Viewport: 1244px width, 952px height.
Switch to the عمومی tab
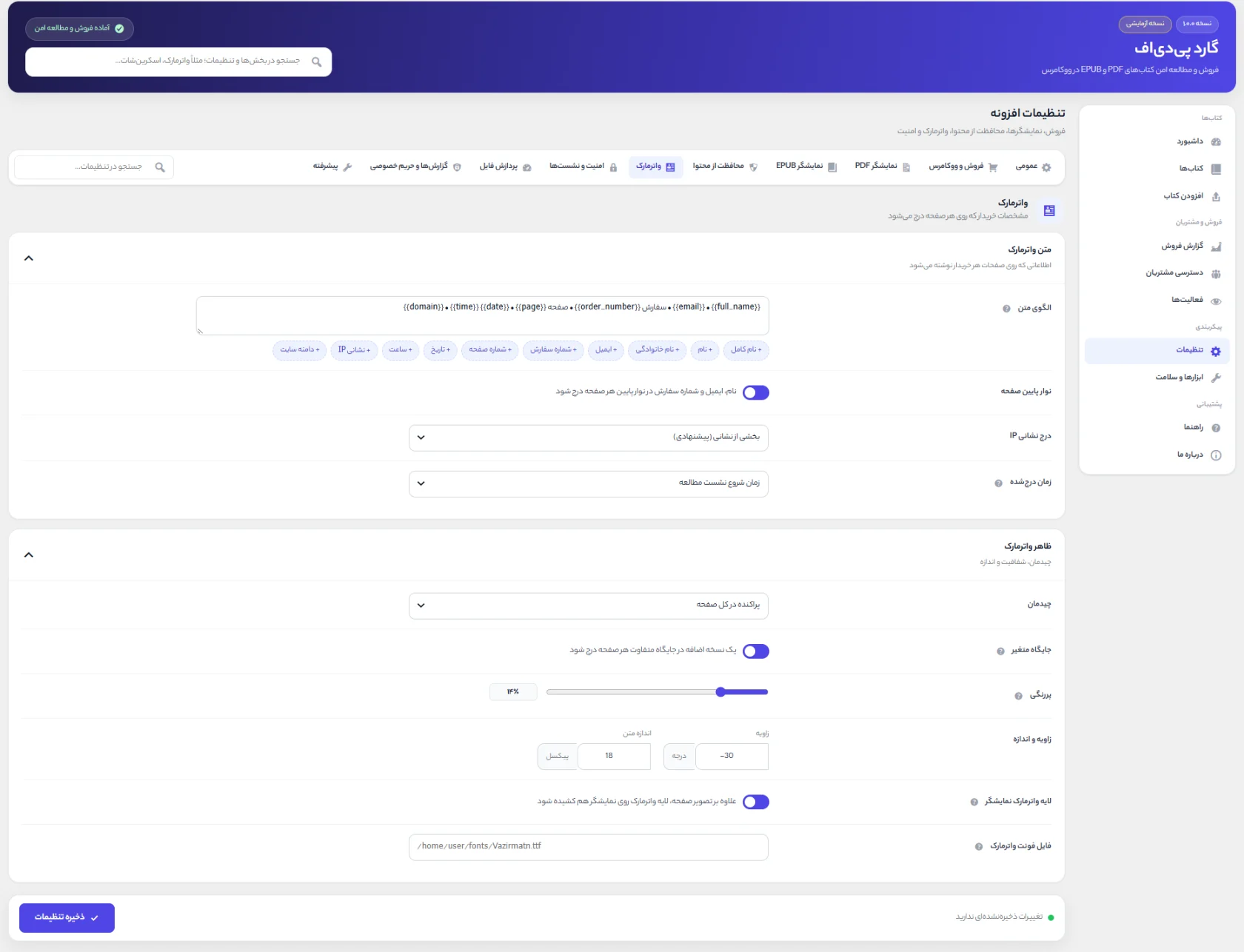1034,167
